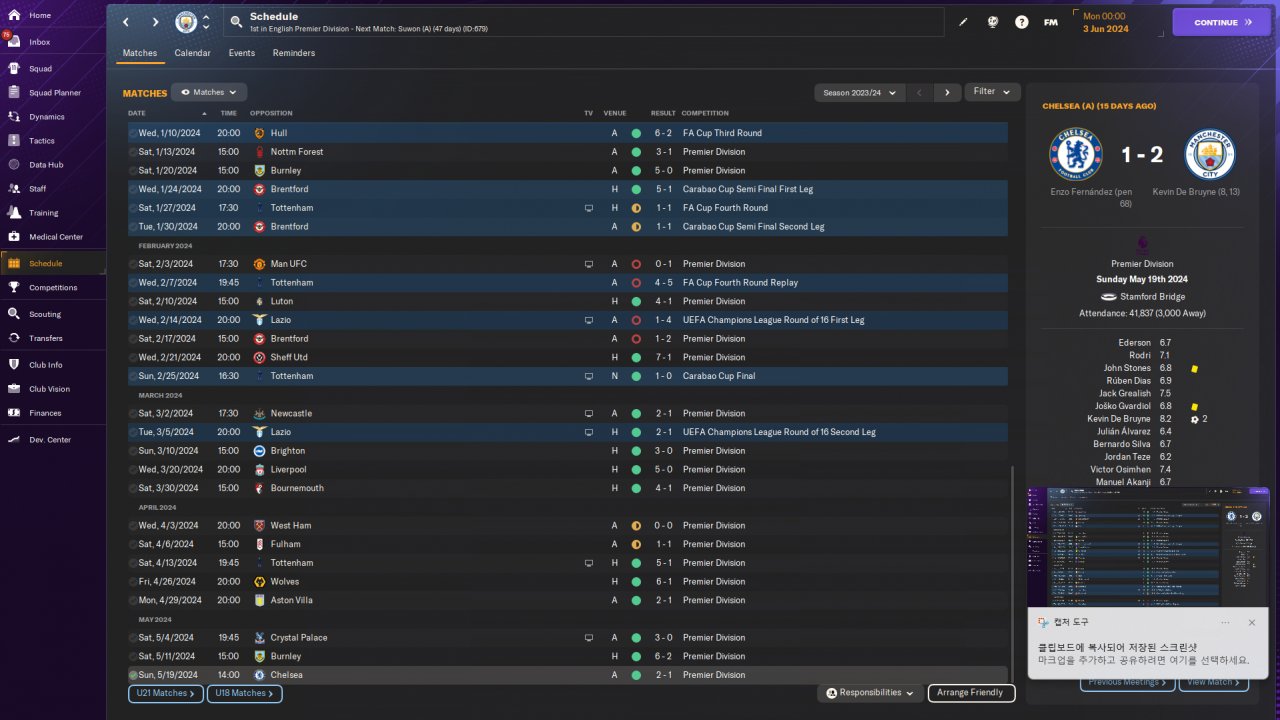Screen dimensions: 1280x720
Task: Open the Home section in sidebar
Action: click(40, 16)
